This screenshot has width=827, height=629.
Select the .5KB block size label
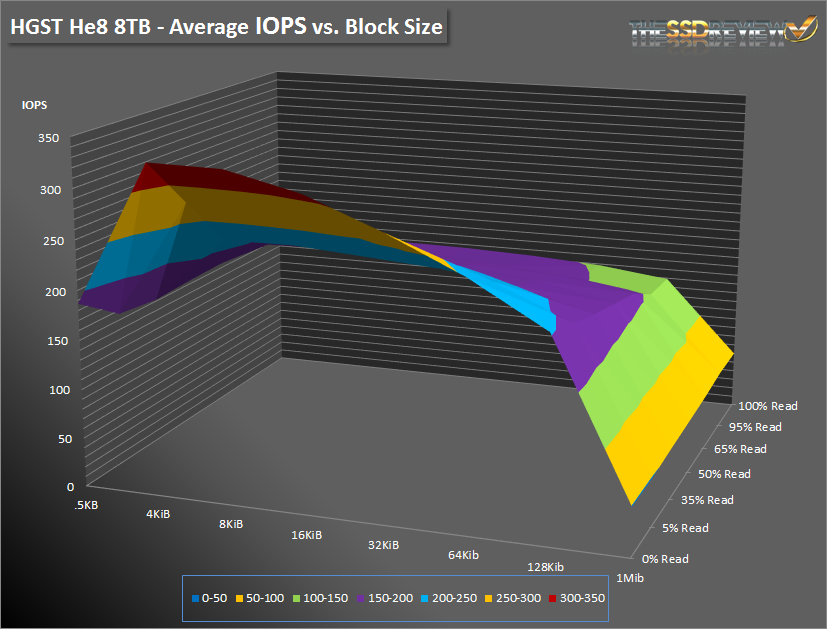86,504
